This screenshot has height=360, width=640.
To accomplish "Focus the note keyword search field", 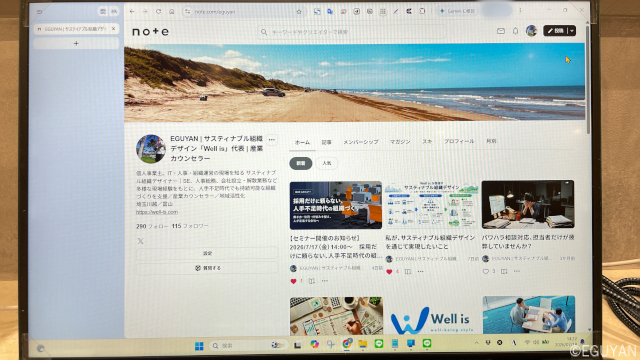I will (x=351, y=32).
